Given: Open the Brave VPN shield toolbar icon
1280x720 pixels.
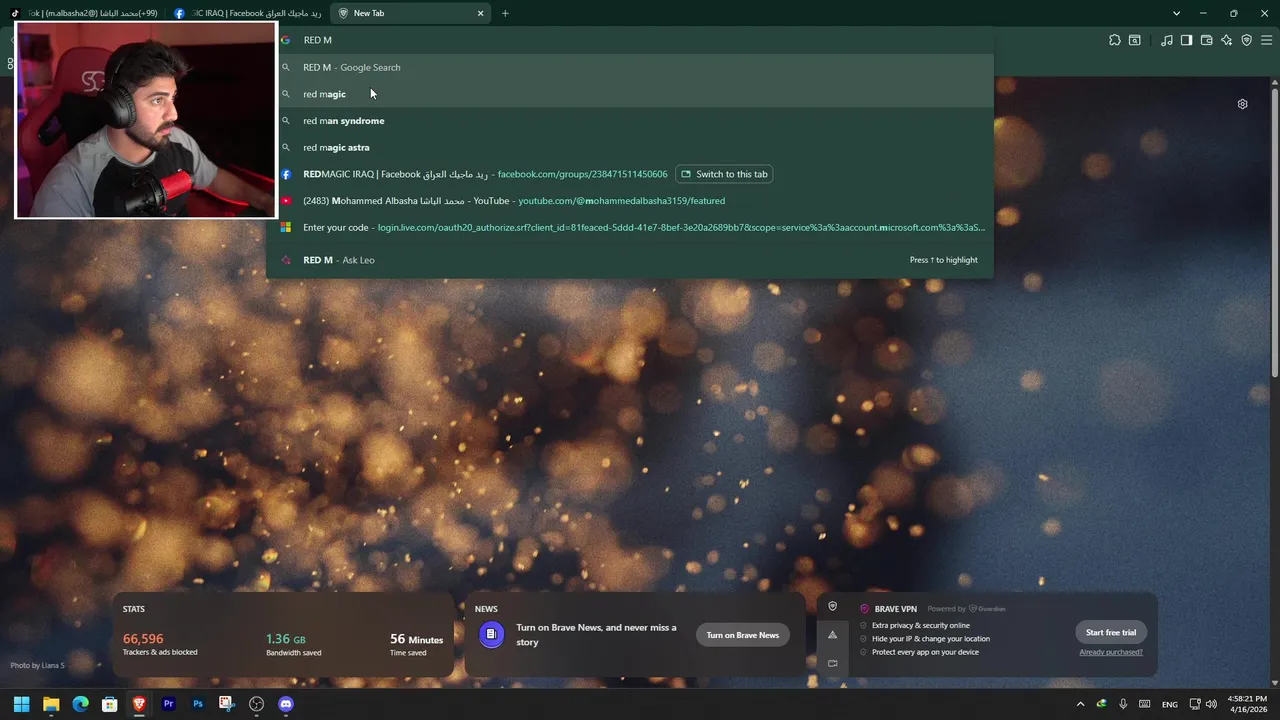Looking at the screenshot, I should pos(1246,40).
